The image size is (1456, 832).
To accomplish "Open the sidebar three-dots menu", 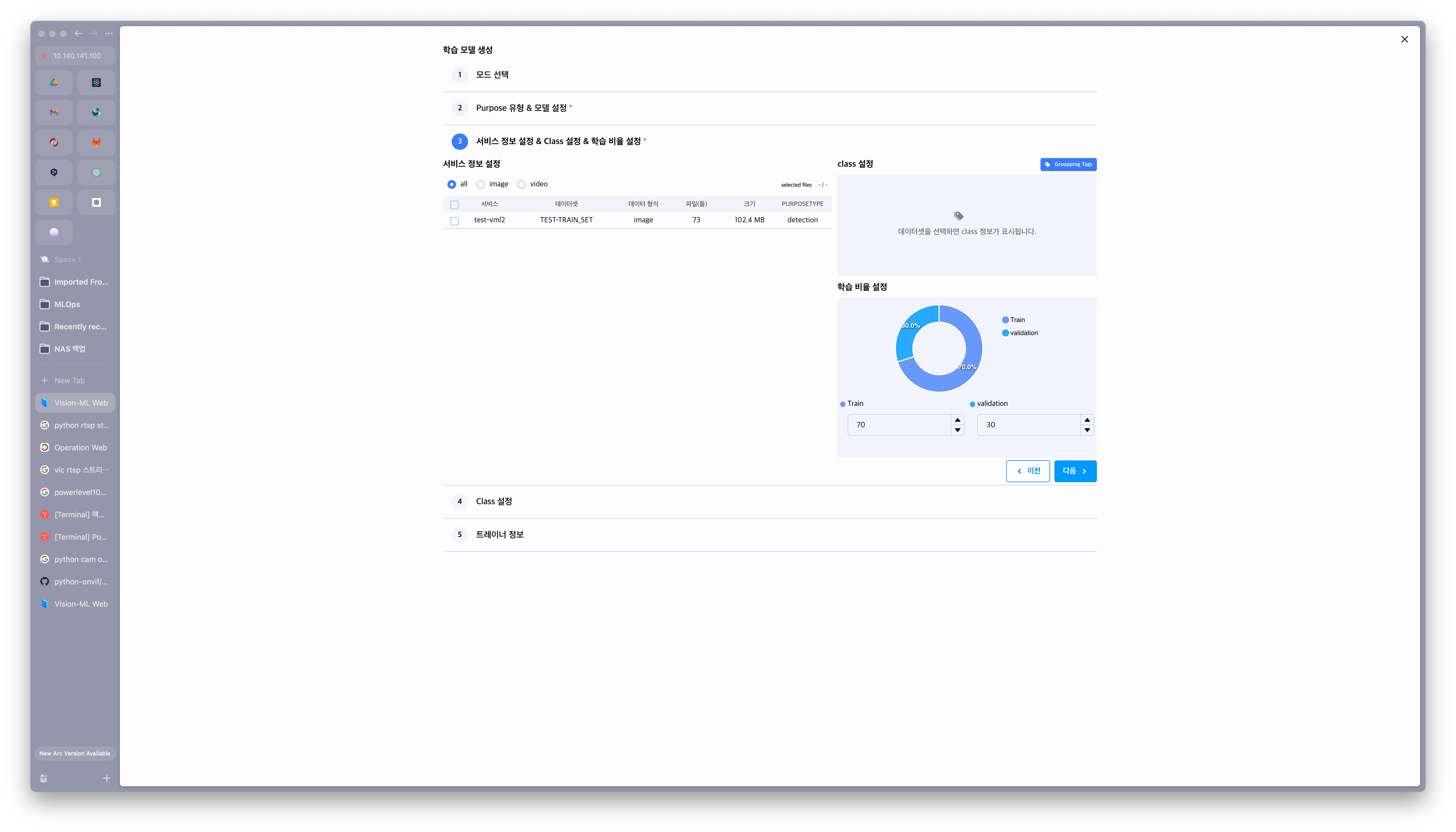I will point(108,34).
